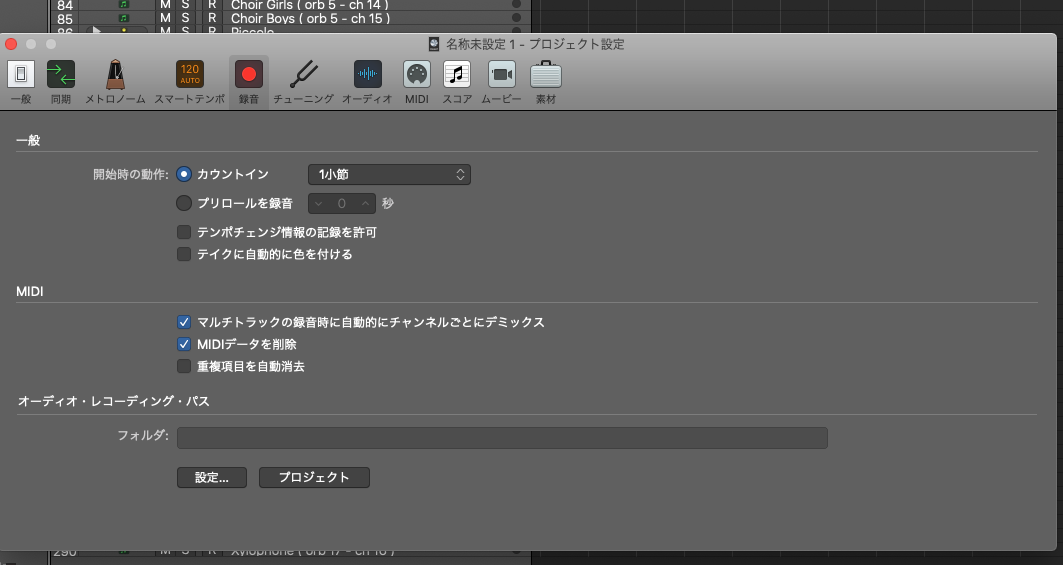Solo Choir Boys track in background window
This screenshot has width=1063, height=565.
coord(185,18)
